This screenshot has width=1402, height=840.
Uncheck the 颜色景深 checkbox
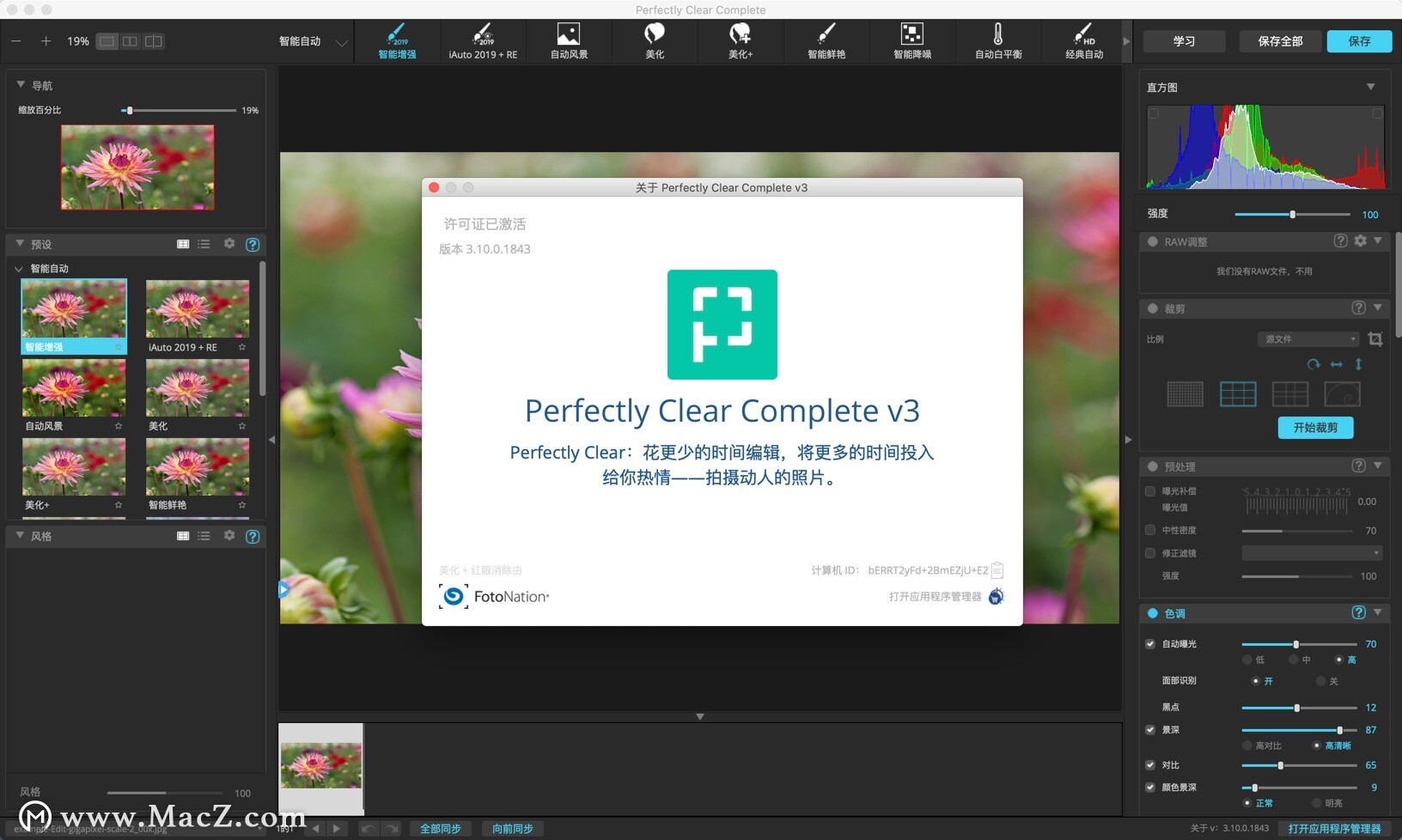[1150, 787]
